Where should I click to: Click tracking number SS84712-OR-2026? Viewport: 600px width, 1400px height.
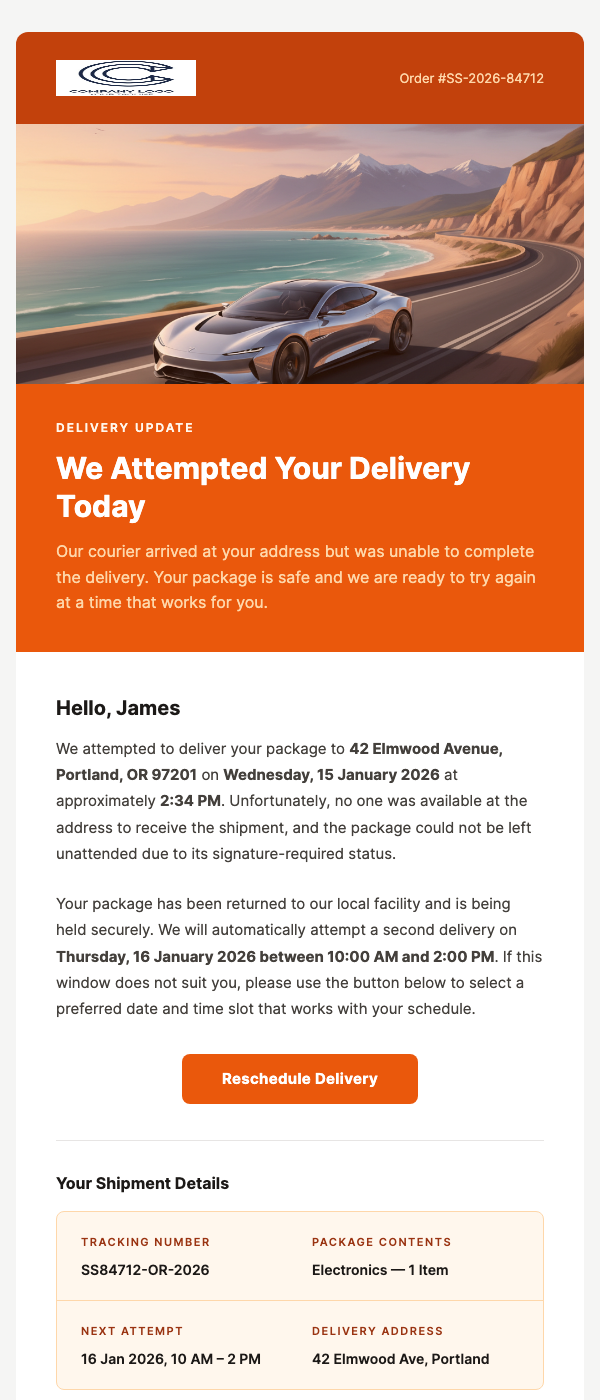pyautogui.click(x=145, y=1269)
